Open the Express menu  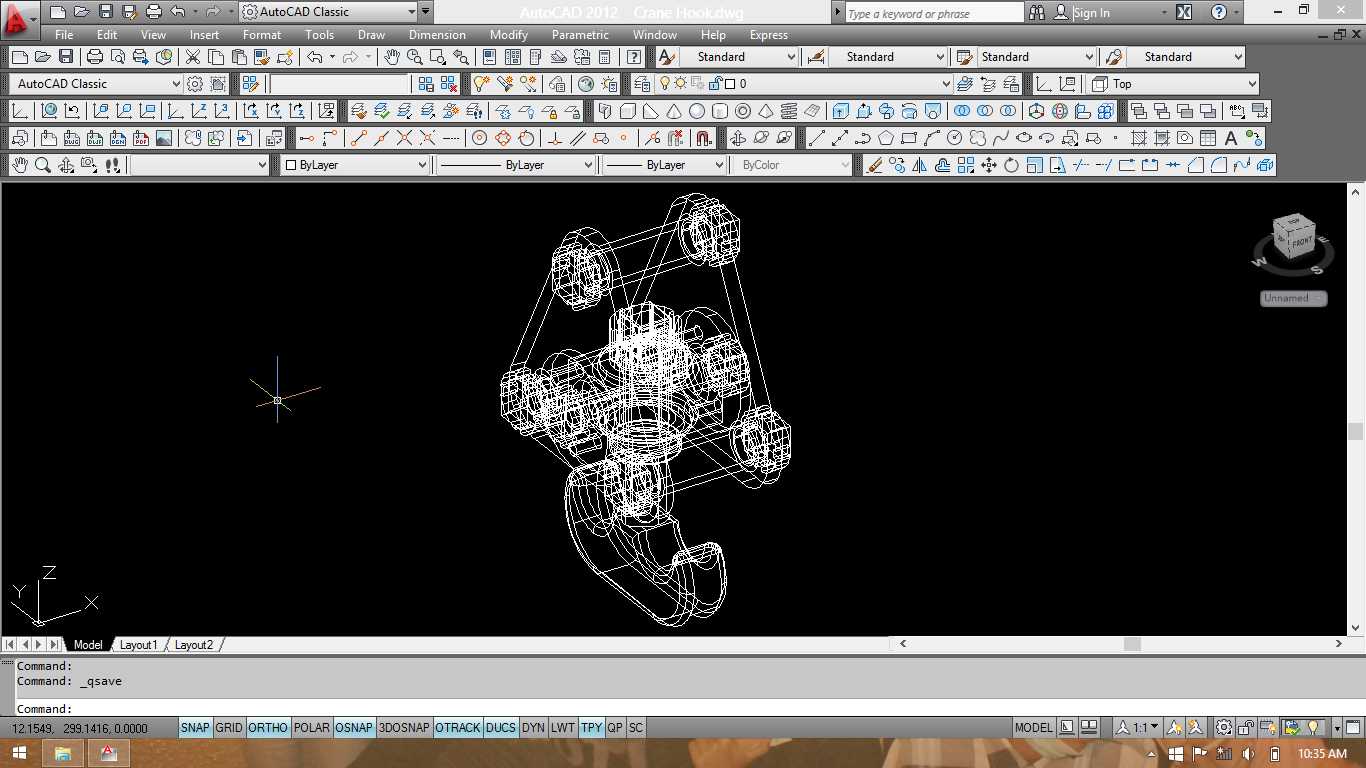769,35
